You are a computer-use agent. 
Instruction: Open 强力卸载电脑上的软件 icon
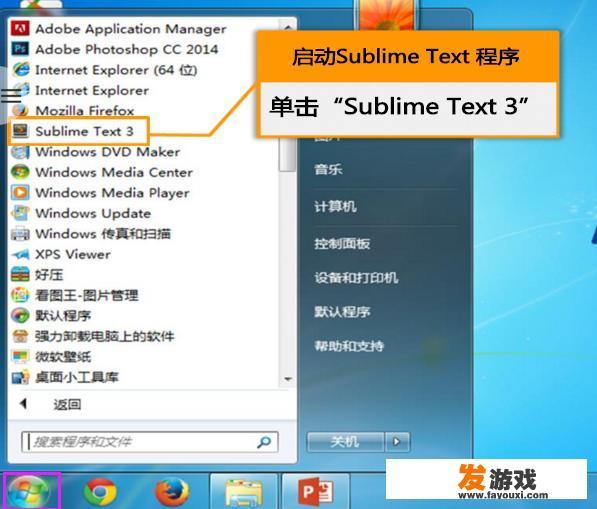click(x=20, y=336)
